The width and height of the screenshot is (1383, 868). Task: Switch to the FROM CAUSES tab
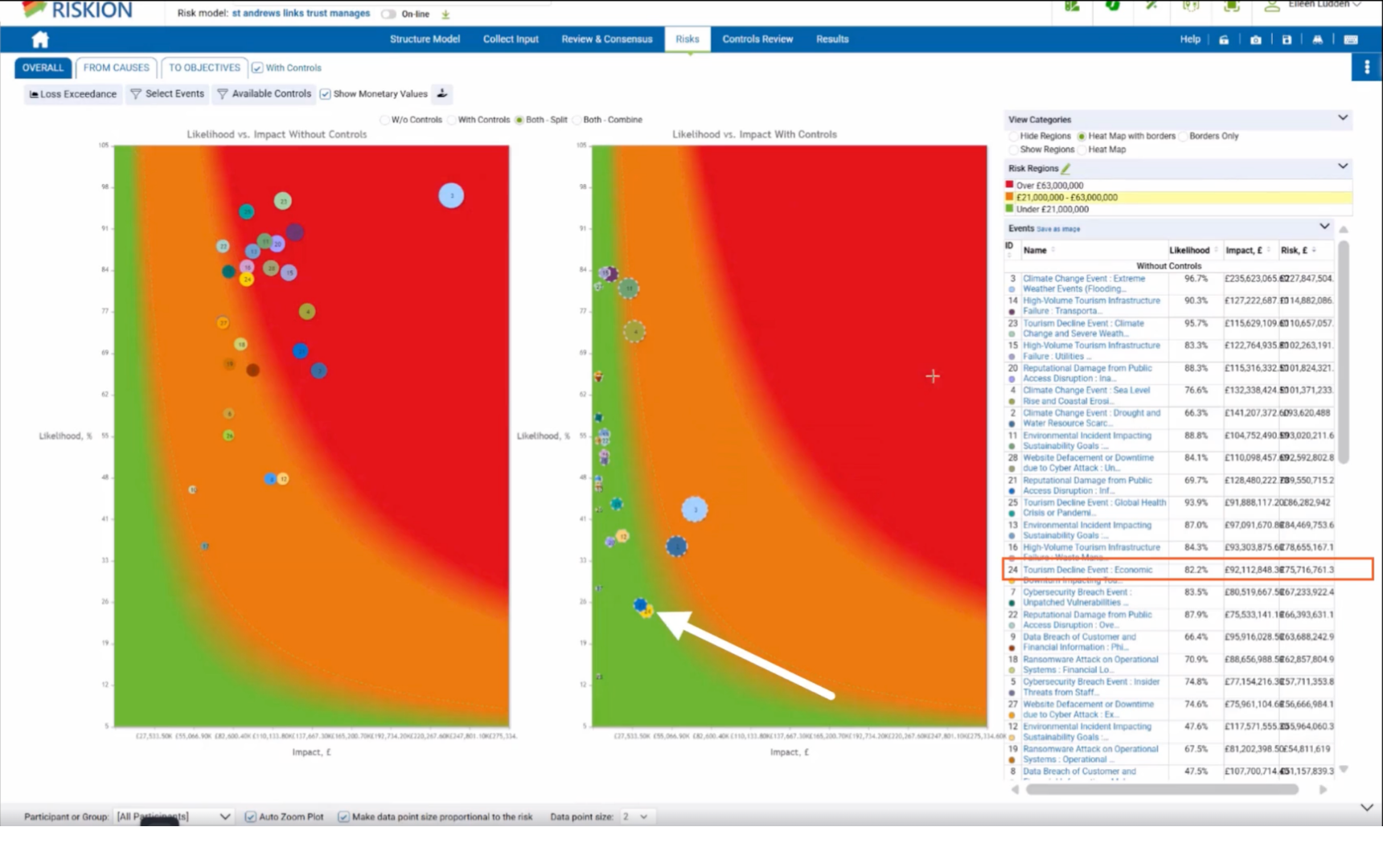coord(116,68)
